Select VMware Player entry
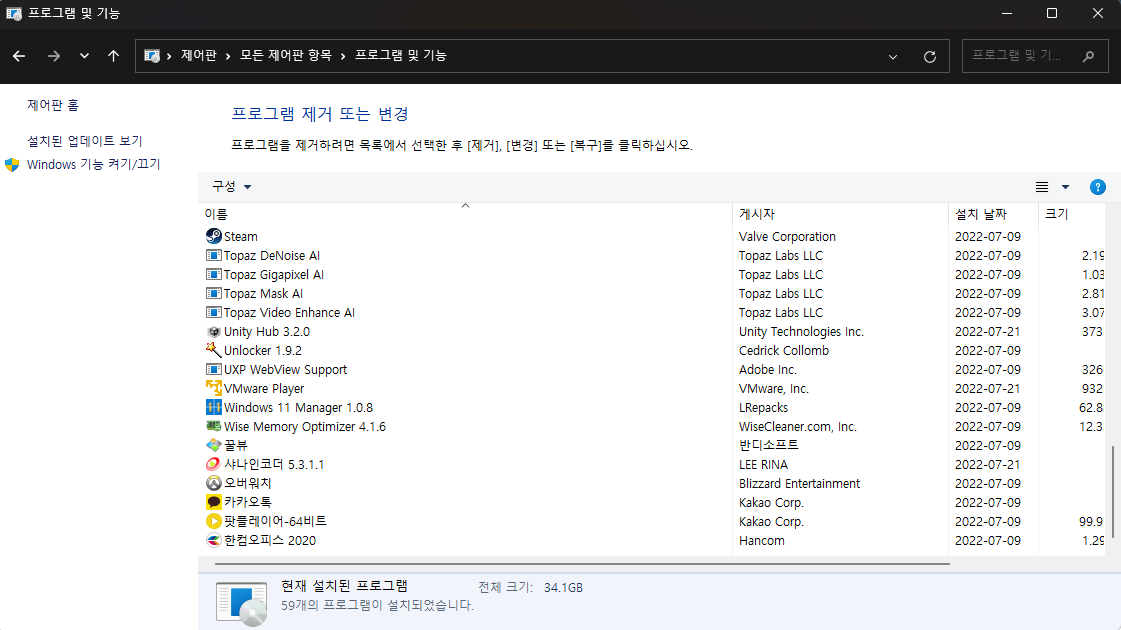1121x630 pixels. [264, 388]
